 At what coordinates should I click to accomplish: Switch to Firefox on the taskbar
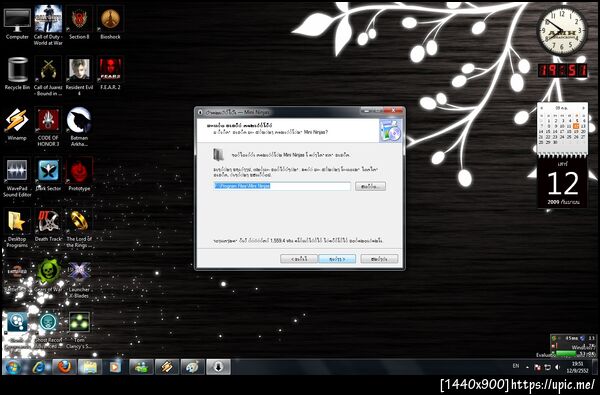pos(64,367)
